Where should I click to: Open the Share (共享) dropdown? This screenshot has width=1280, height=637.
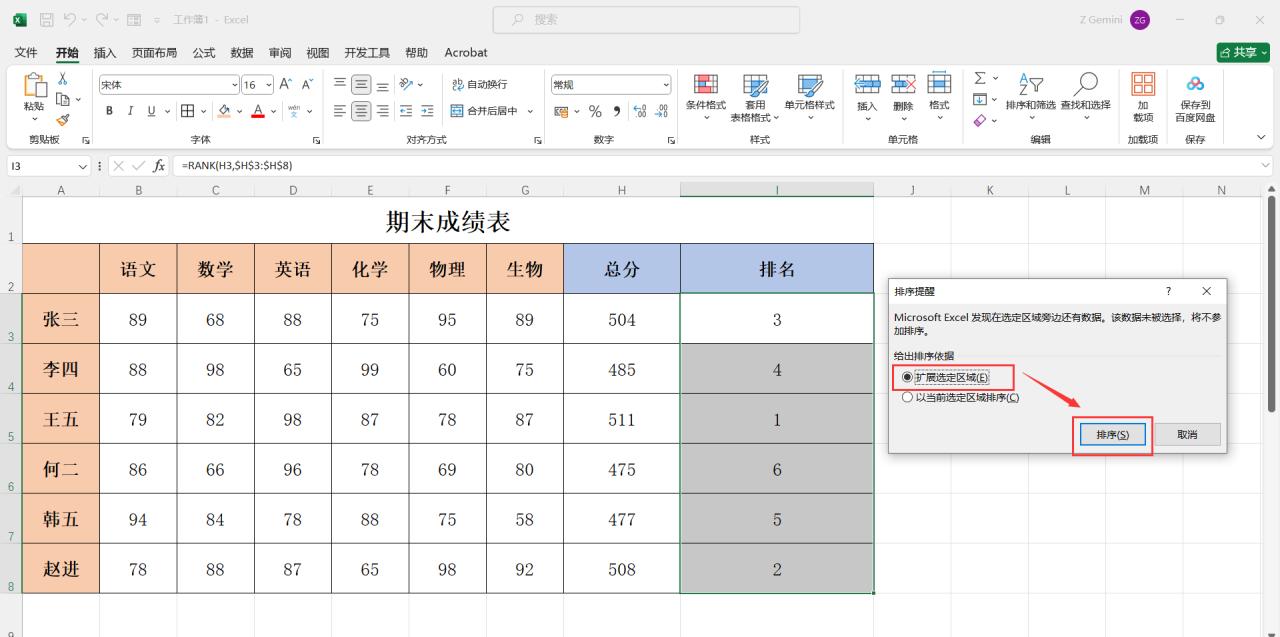pyautogui.click(x=1243, y=52)
